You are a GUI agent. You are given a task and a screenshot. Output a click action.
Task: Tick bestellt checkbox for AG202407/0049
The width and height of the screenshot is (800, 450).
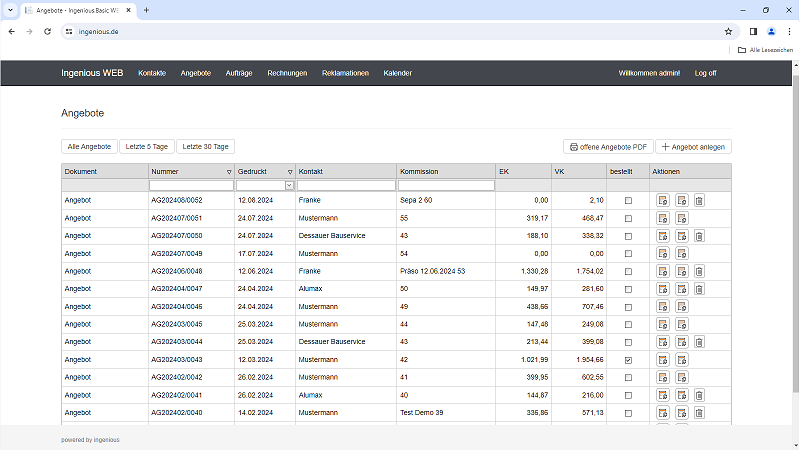(x=628, y=254)
